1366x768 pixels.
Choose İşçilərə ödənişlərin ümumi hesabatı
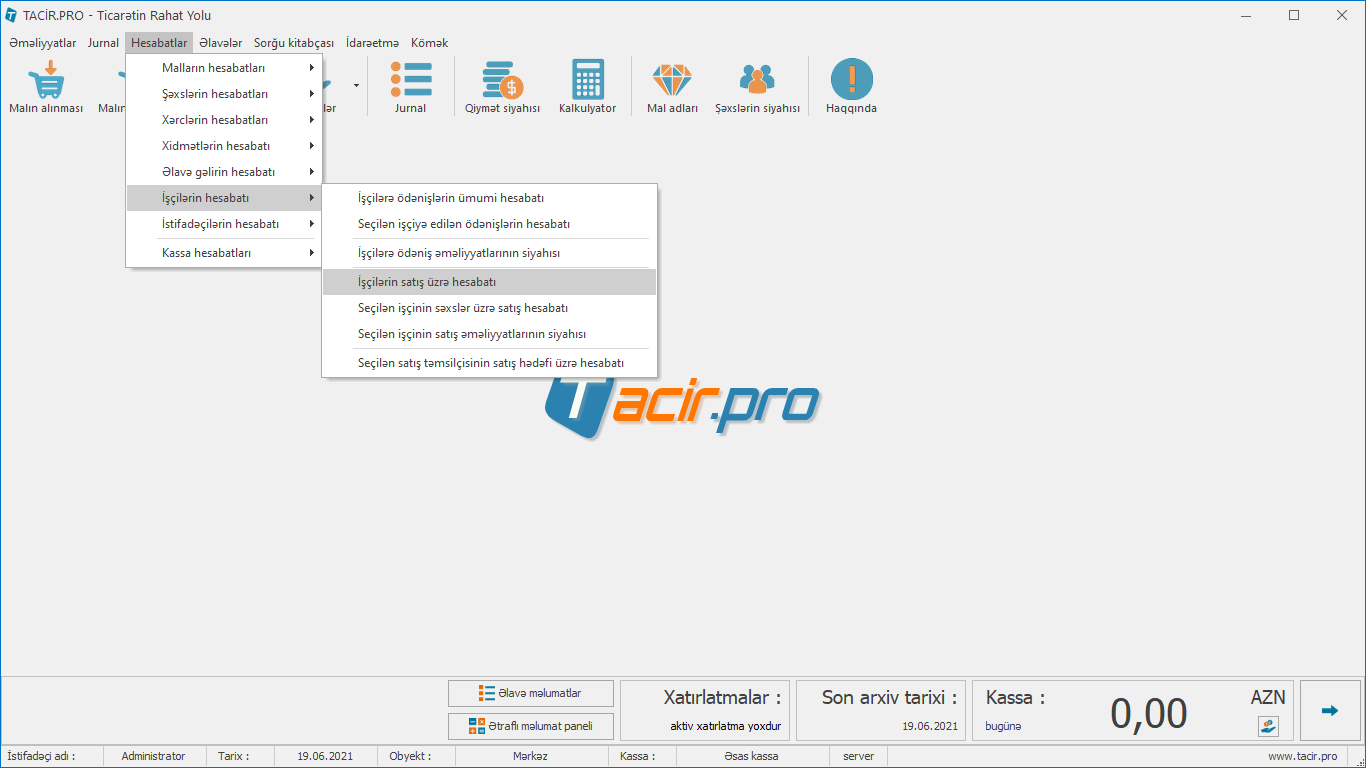[489, 198]
